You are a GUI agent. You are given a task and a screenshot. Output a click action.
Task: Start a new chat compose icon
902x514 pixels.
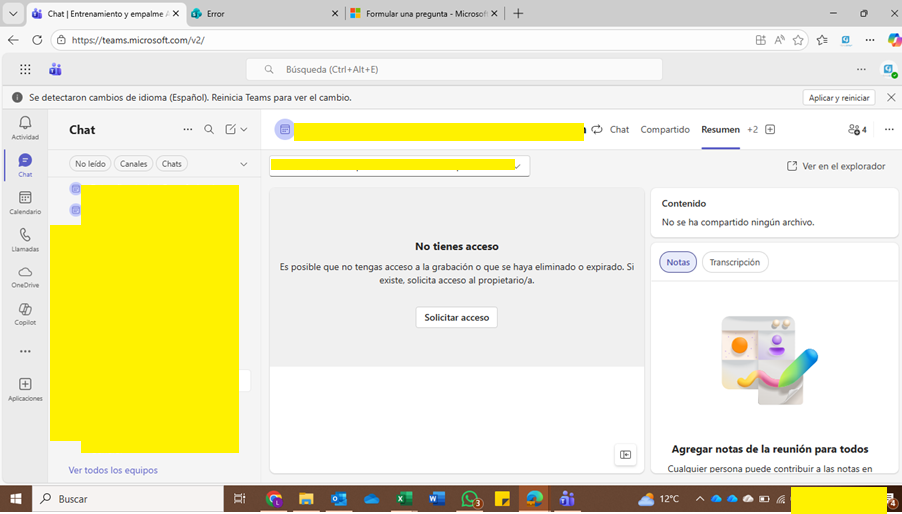(x=231, y=129)
